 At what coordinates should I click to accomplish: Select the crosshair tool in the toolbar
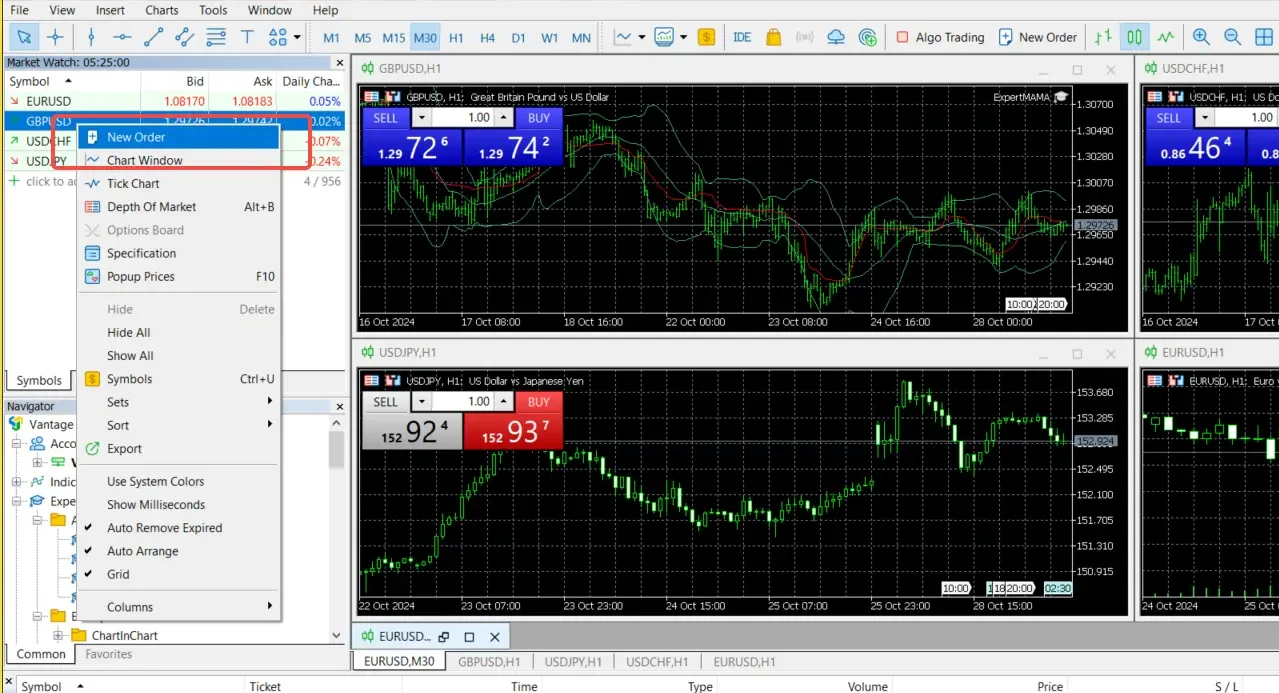click(55, 37)
